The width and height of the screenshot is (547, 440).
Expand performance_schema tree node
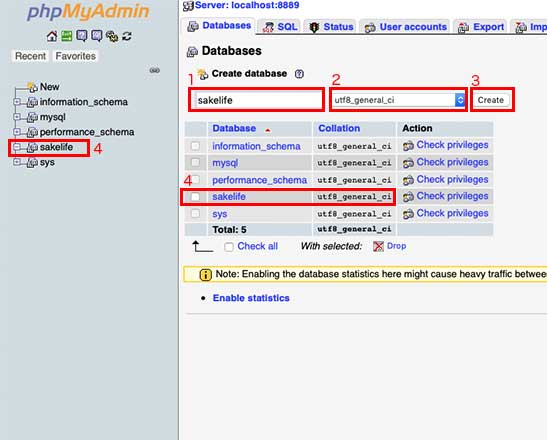point(17,132)
